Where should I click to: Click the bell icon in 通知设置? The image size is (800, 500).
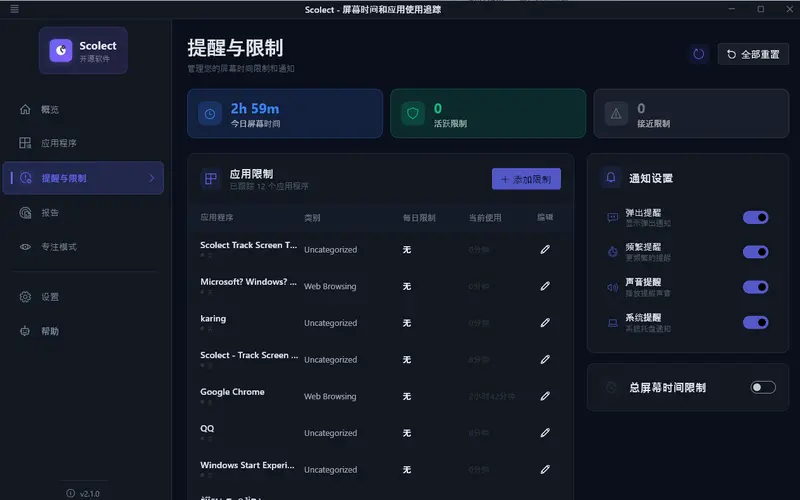tap(611, 178)
